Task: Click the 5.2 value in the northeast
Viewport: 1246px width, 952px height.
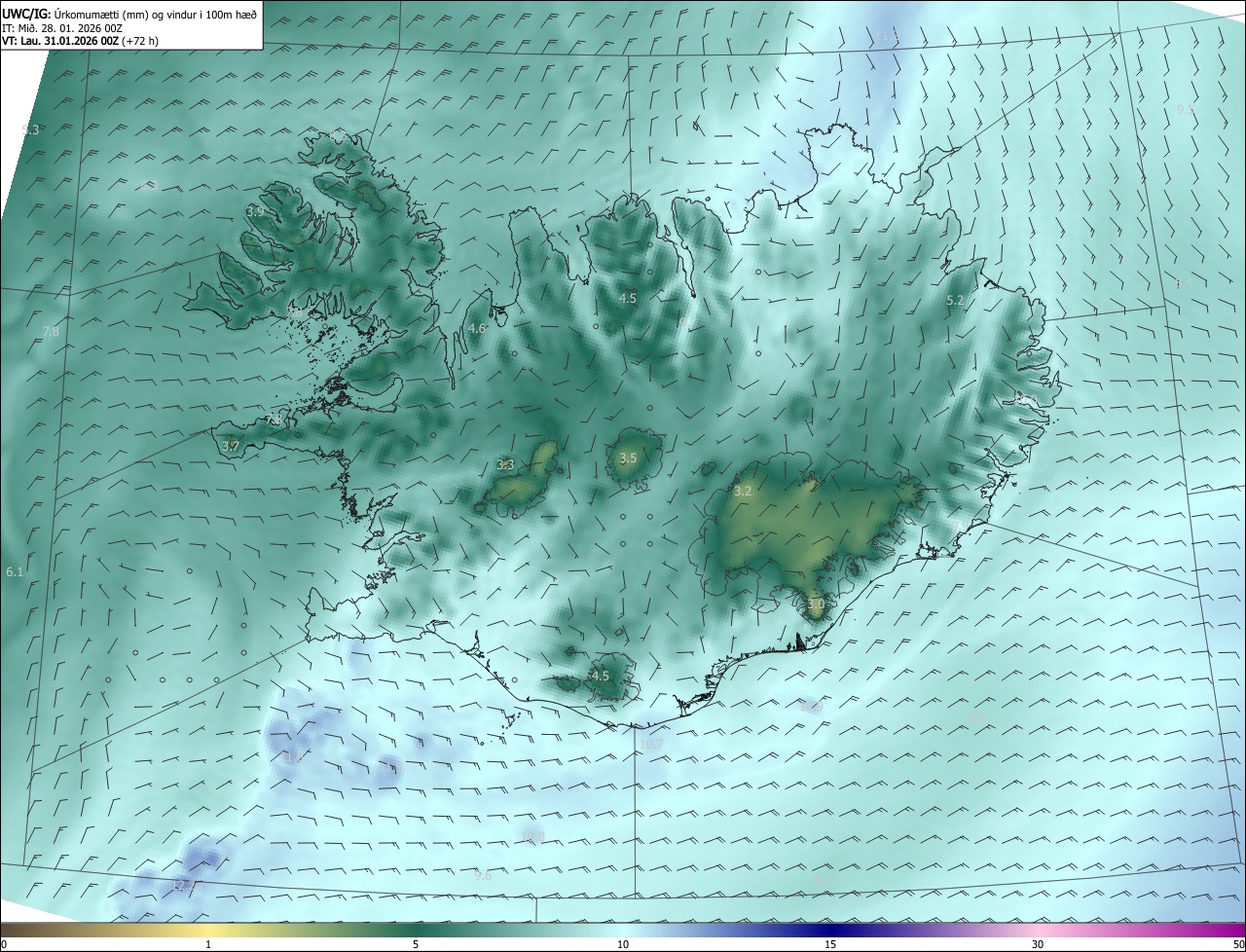Action: click(955, 301)
